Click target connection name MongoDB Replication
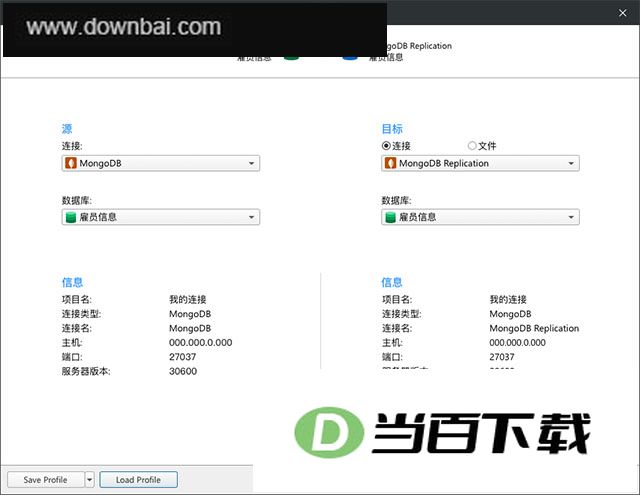This screenshot has width=640, height=495. coord(534,328)
